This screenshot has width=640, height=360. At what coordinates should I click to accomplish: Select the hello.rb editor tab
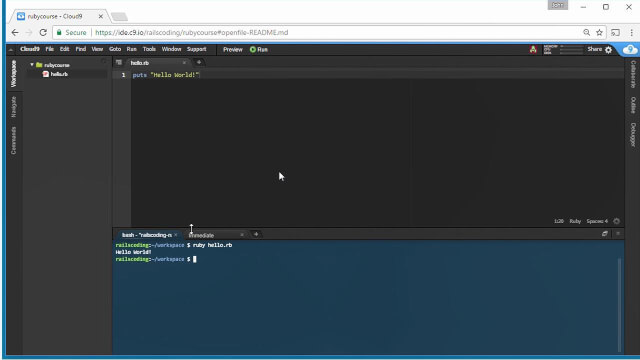coord(140,63)
